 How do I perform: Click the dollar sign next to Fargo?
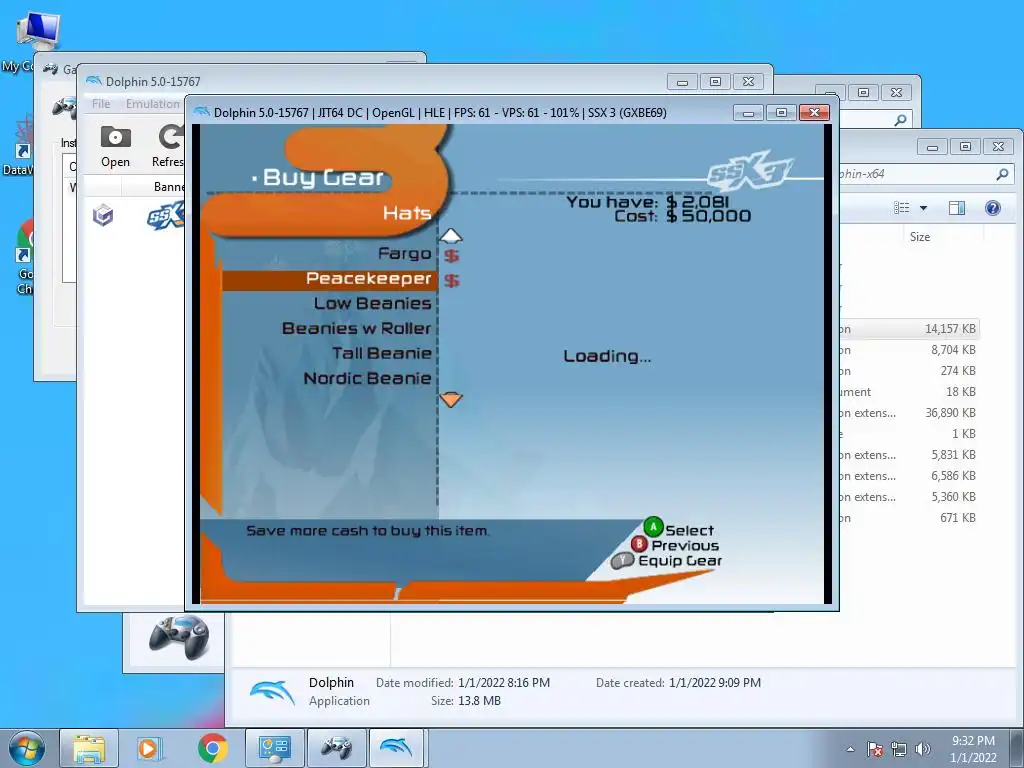tap(451, 255)
